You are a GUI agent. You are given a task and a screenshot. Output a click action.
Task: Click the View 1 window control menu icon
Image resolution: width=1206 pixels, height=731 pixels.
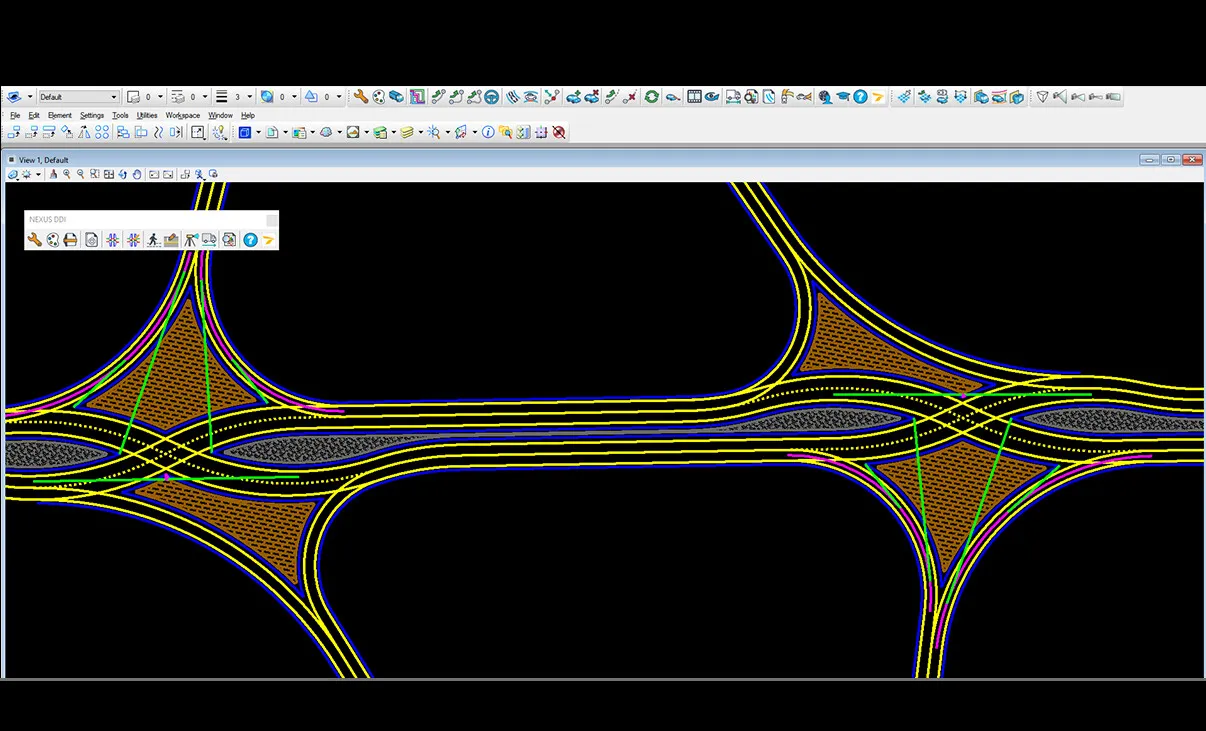pos(11,160)
